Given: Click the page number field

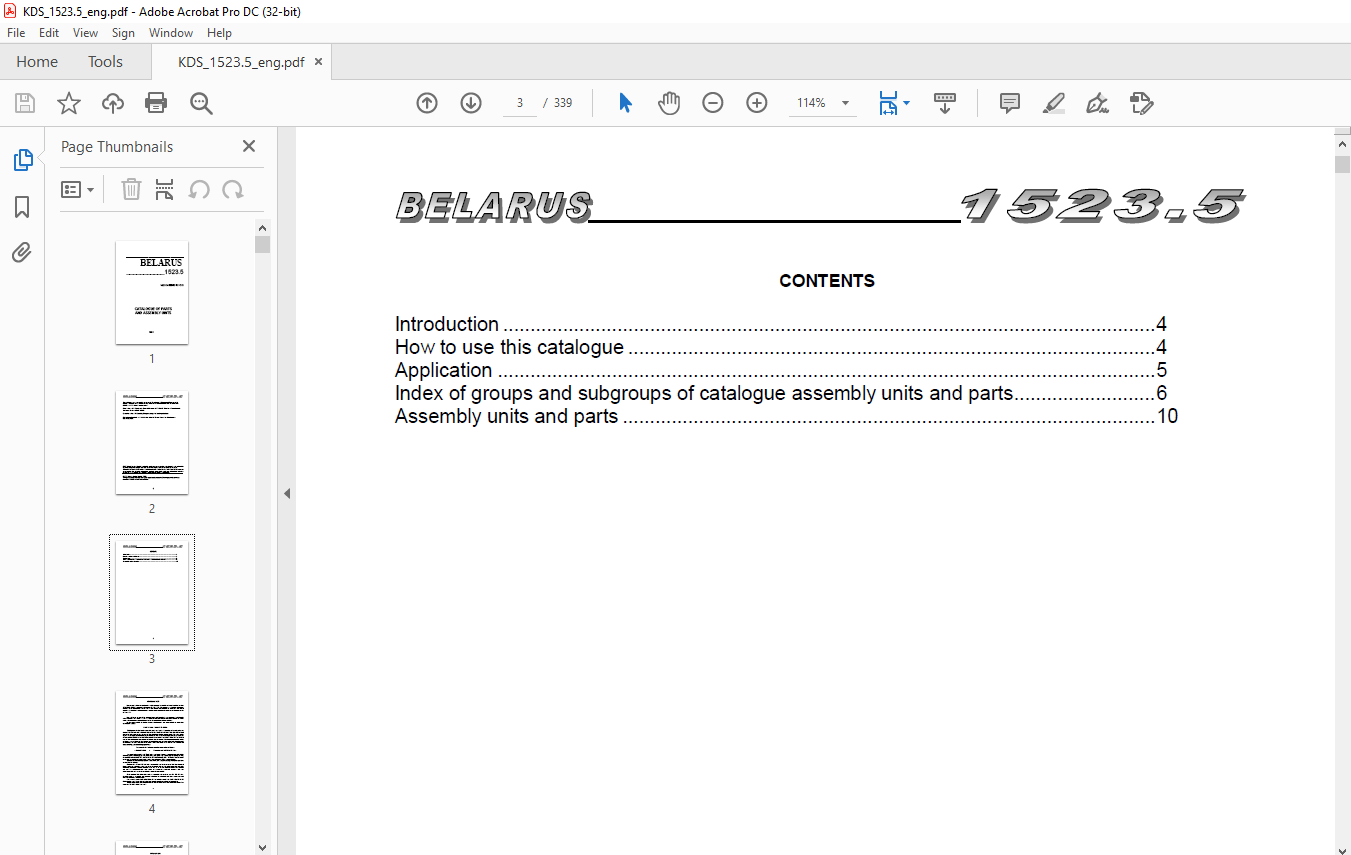Looking at the screenshot, I should (520, 103).
